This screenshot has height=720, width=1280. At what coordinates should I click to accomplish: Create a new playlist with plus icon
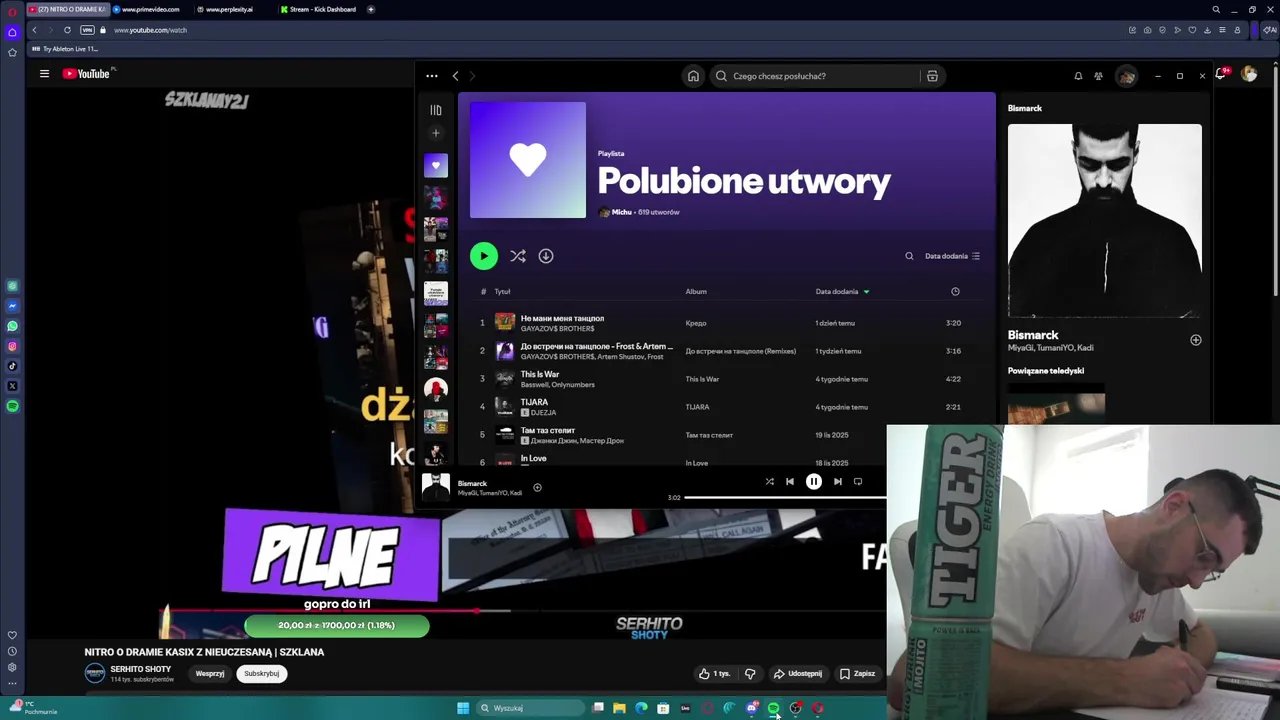pos(435,133)
